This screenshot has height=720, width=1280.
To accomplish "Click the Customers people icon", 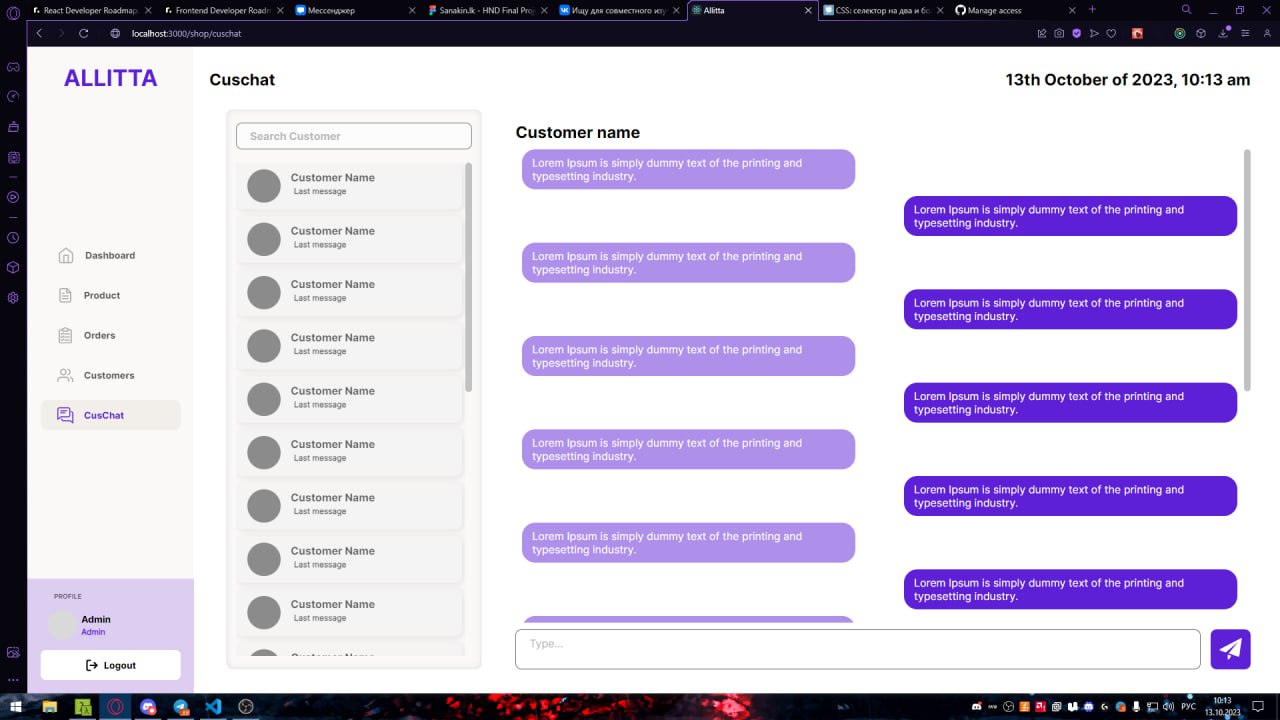I will 65,376.
